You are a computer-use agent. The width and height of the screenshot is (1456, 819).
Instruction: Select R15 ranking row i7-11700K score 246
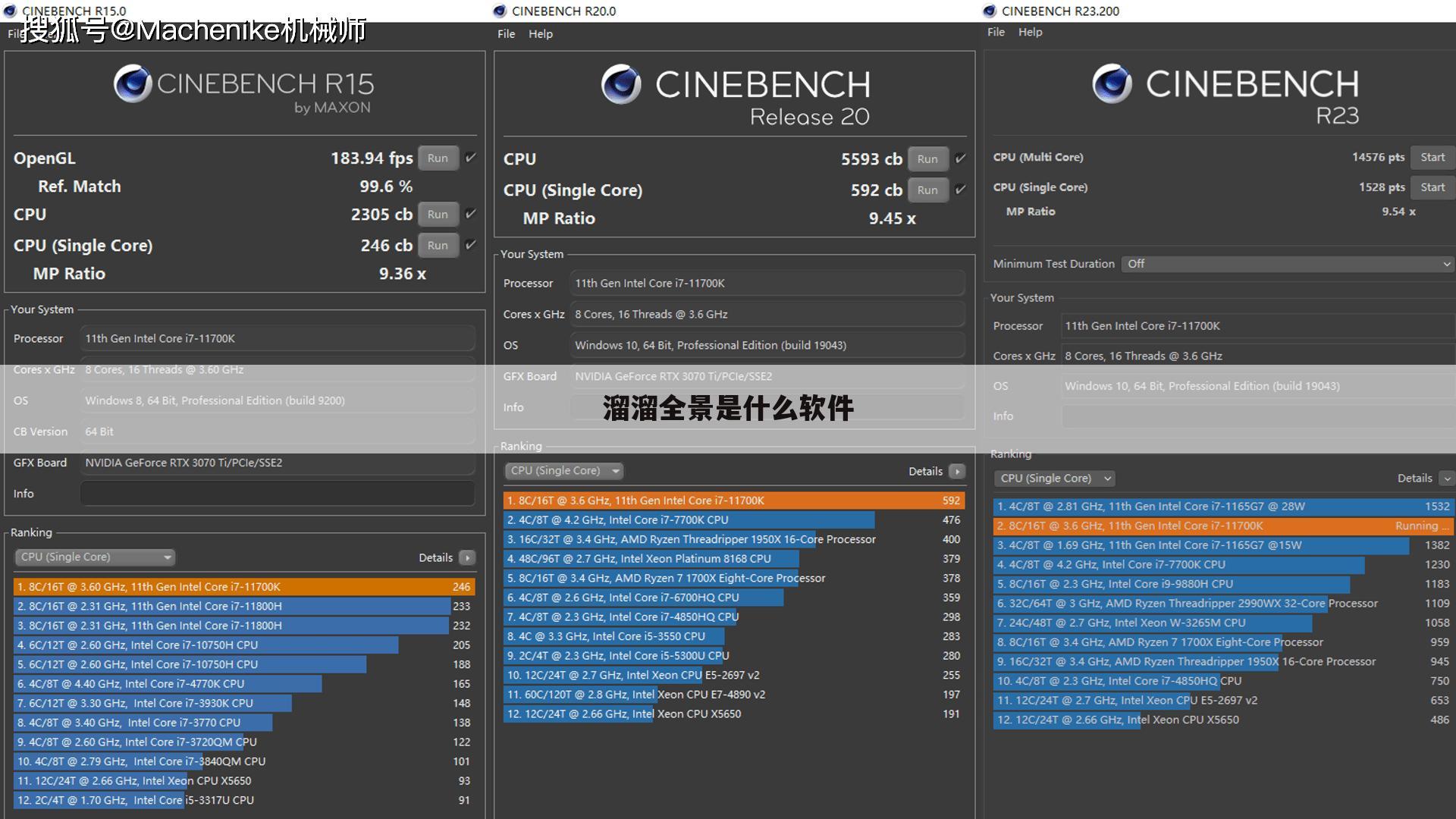click(x=244, y=586)
